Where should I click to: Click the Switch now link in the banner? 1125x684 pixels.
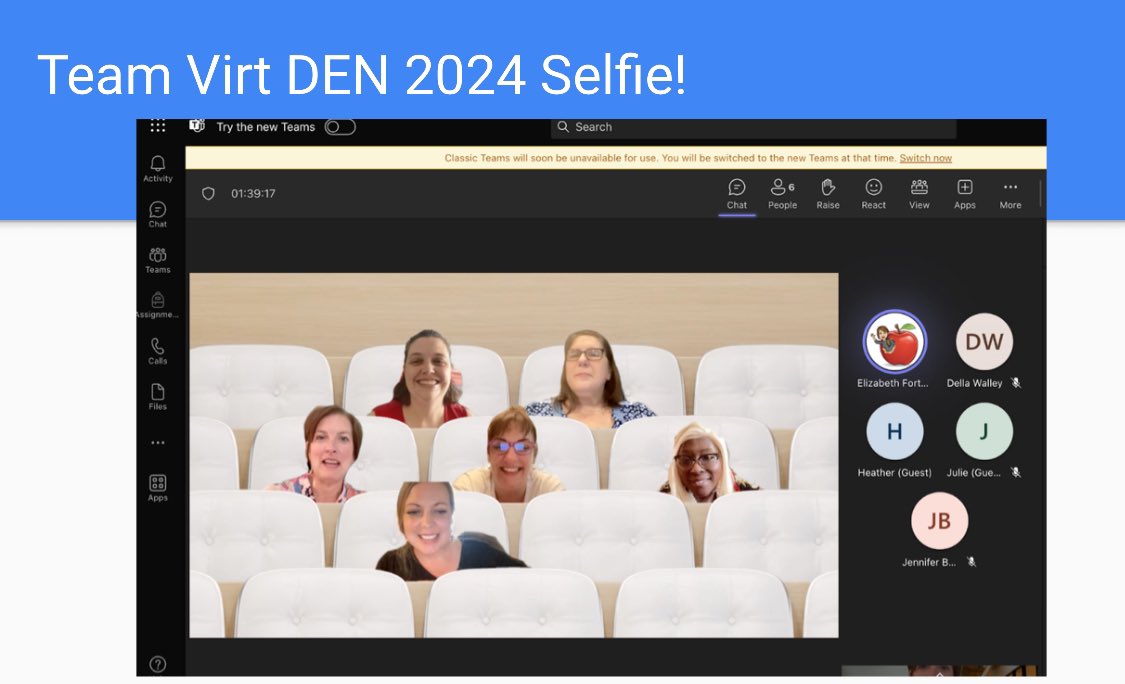pos(924,158)
